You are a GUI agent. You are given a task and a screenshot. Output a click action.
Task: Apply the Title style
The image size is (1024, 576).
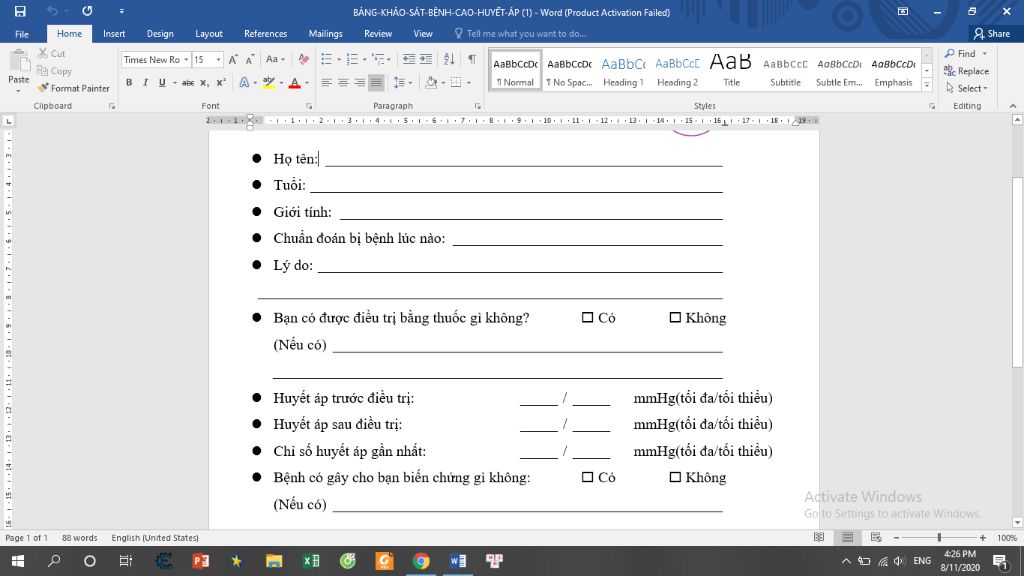(x=731, y=71)
